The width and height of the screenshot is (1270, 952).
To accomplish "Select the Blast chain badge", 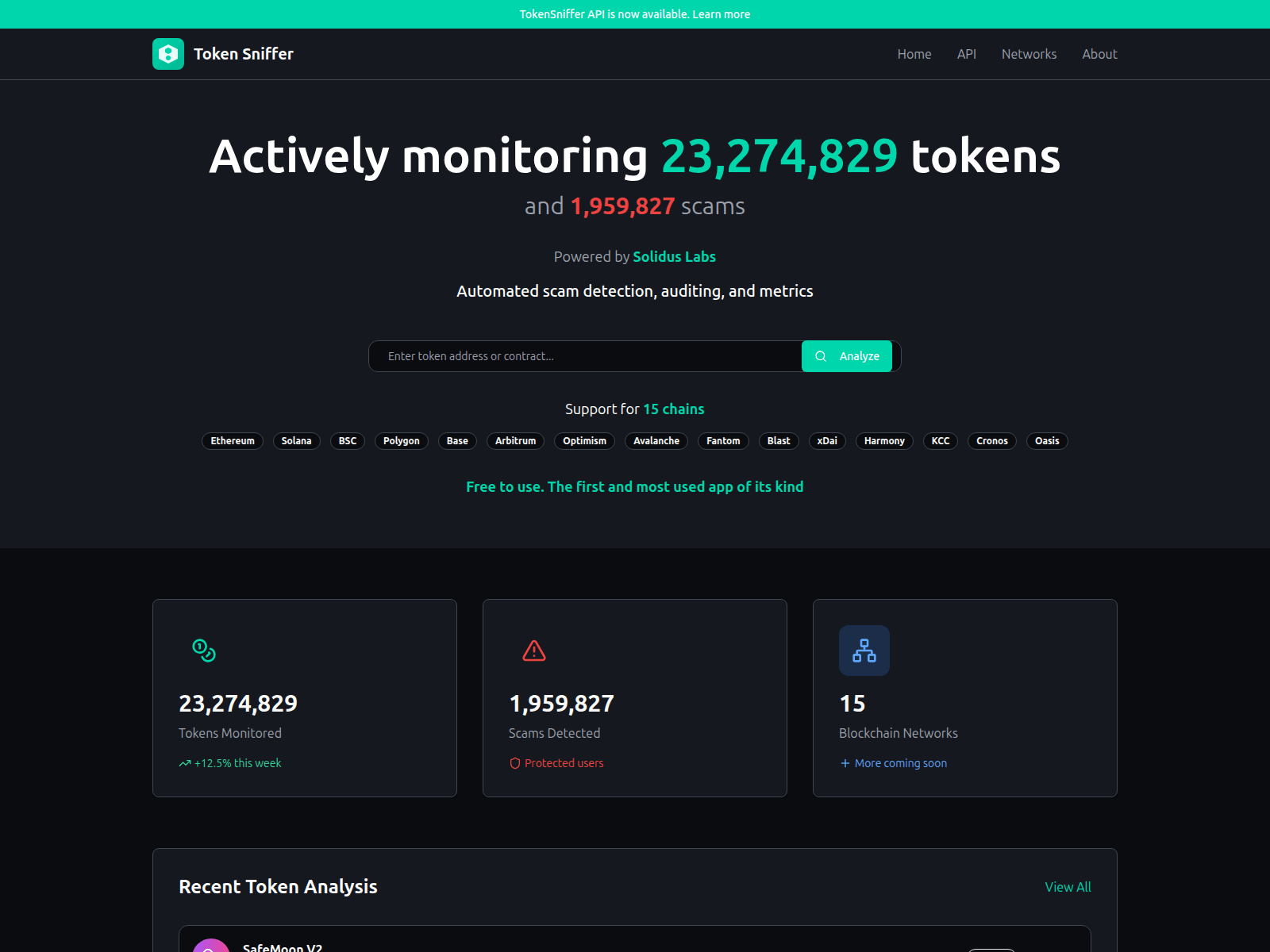I will click(x=779, y=441).
